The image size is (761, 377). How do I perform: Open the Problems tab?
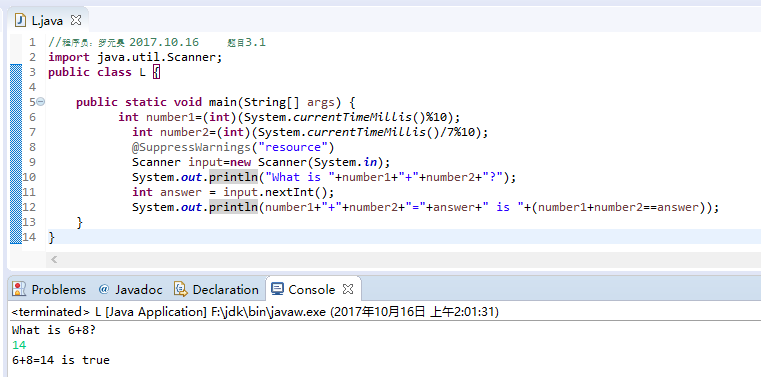[58, 290]
